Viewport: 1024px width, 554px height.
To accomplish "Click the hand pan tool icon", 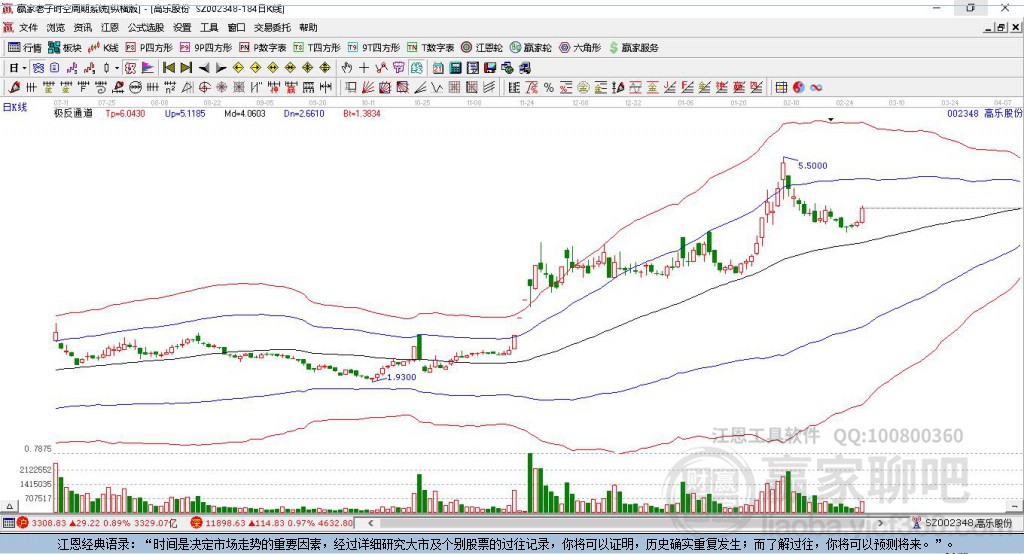I will 346,68.
